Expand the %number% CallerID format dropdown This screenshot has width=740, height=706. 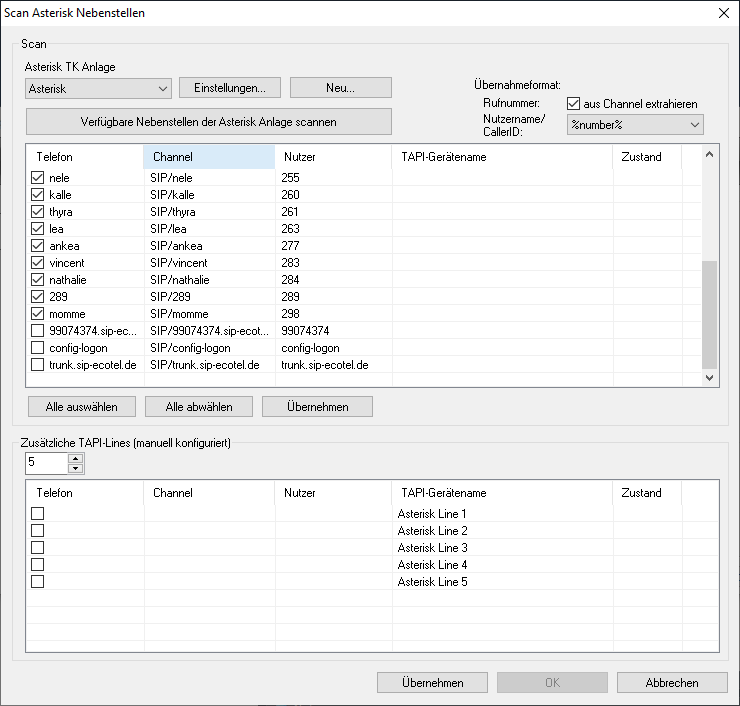pos(635,125)
